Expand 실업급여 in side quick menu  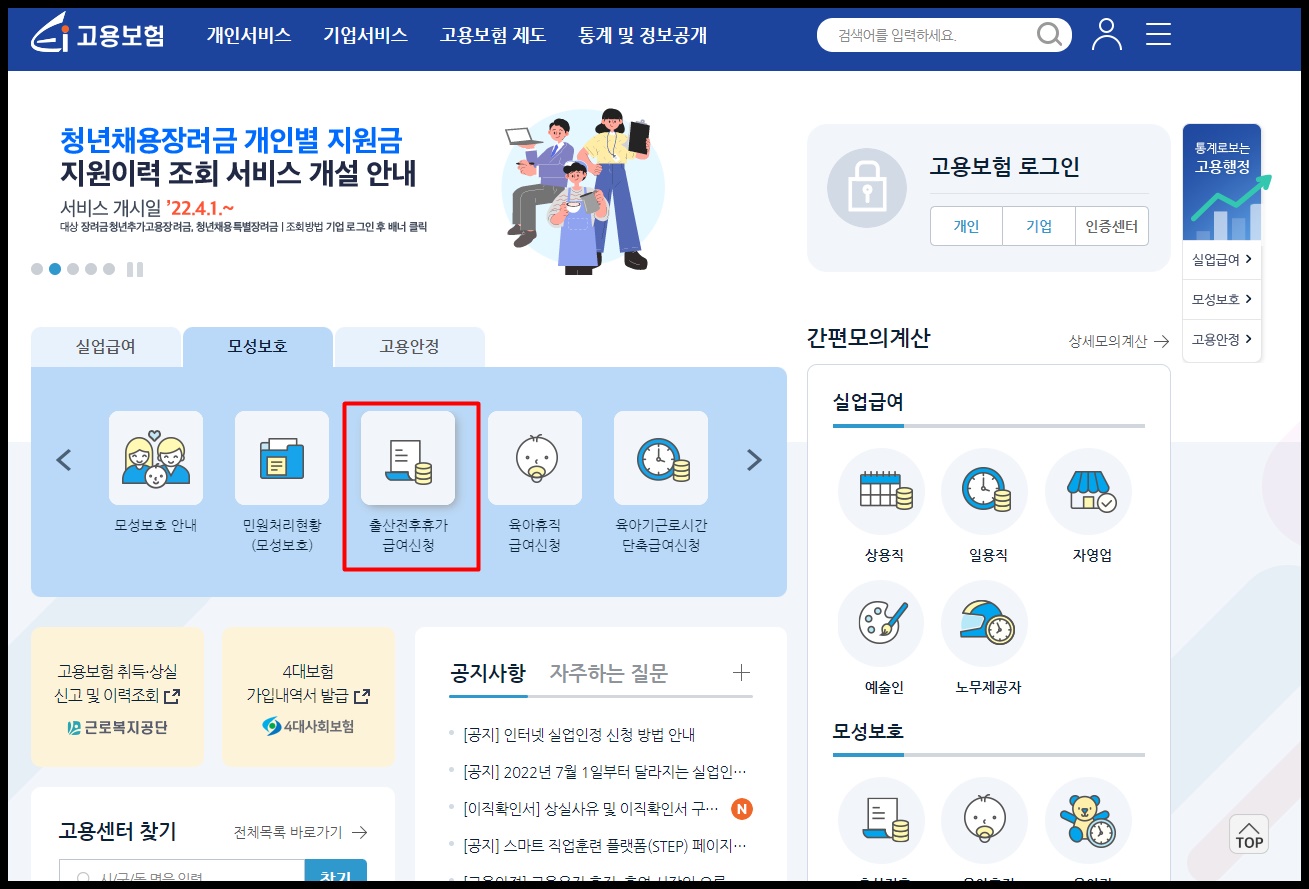pos(1222,260)
